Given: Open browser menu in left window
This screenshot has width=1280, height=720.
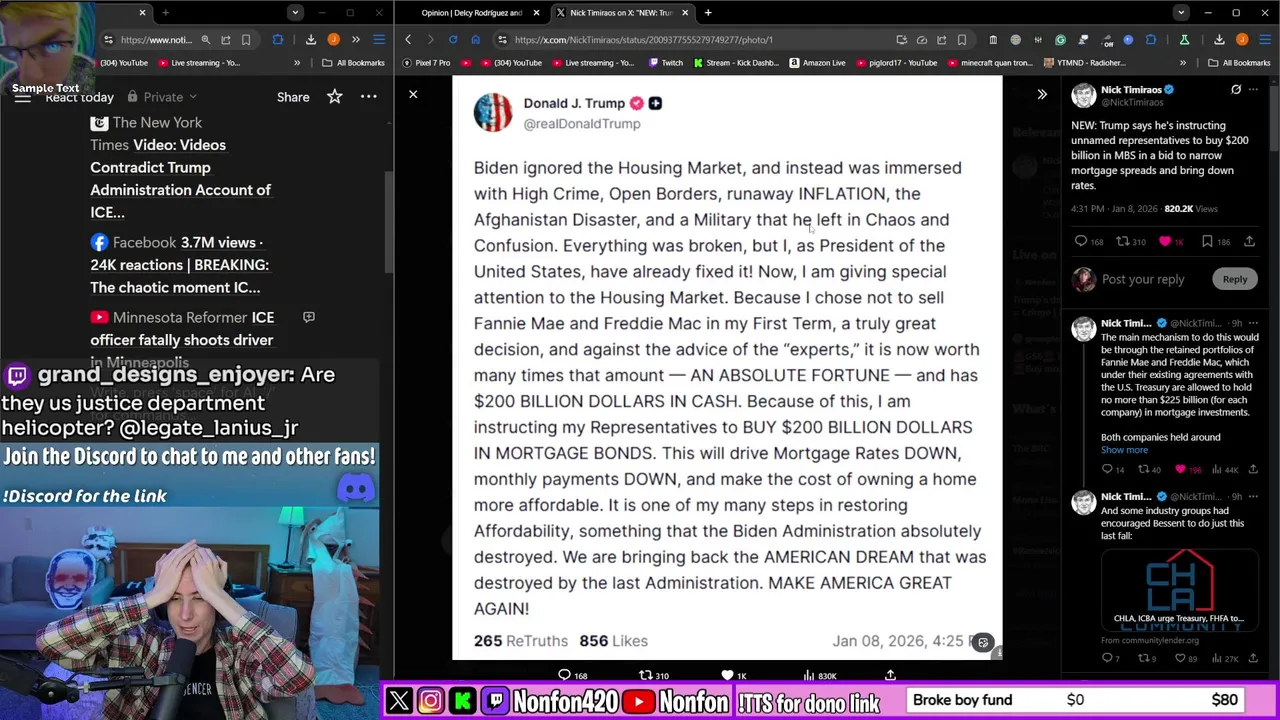Looking at the screenshot, I should coord(379,40).
